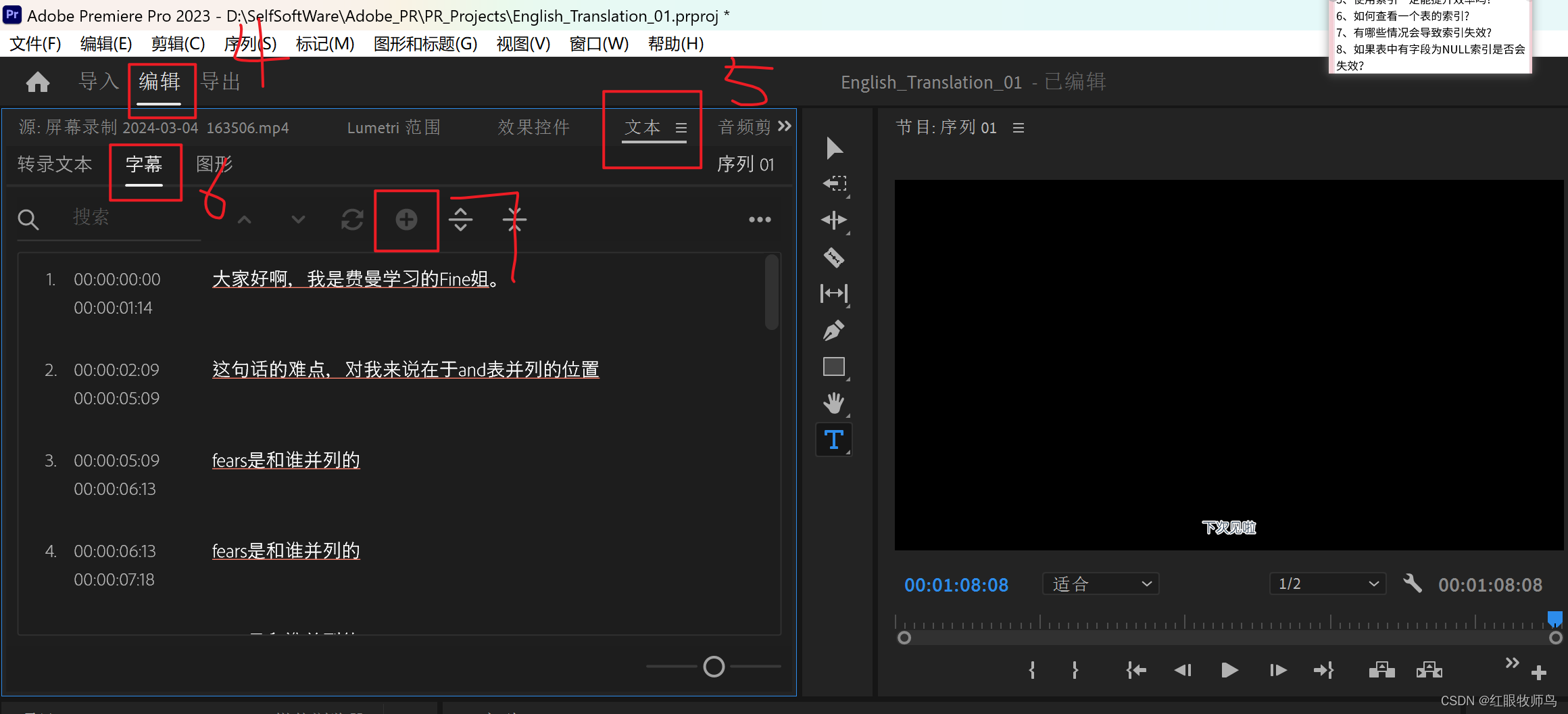Select the Rectangle tool
The image size is (1568, 714).
click(x=834, y=366)
